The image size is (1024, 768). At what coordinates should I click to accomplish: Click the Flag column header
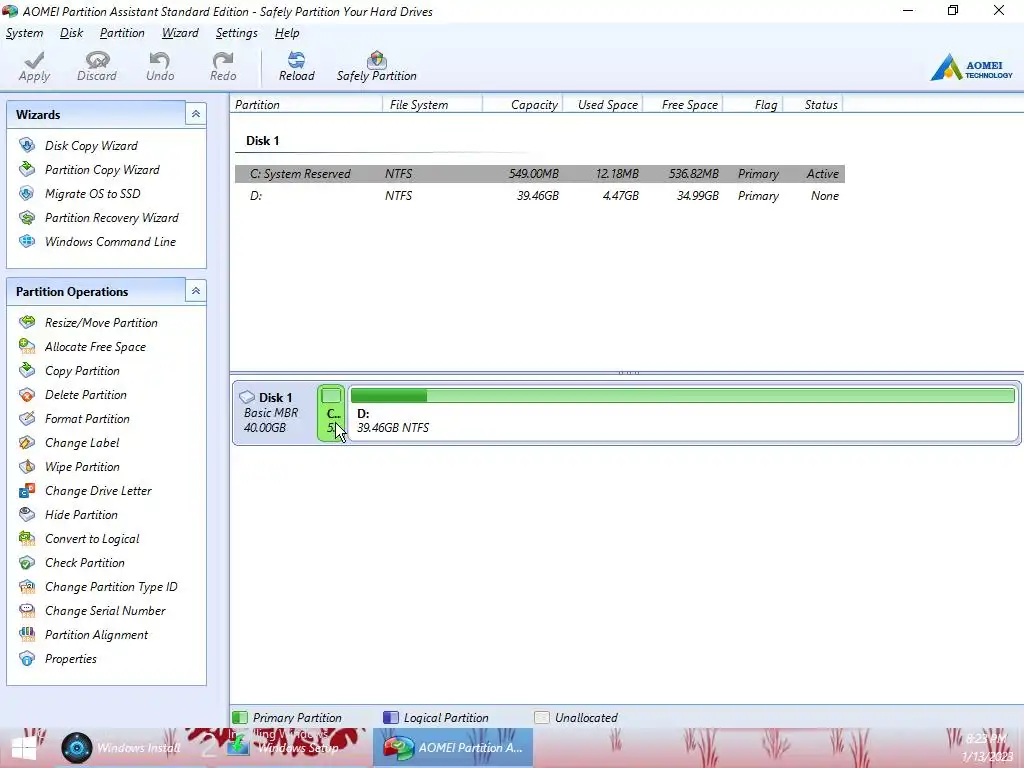753,104
